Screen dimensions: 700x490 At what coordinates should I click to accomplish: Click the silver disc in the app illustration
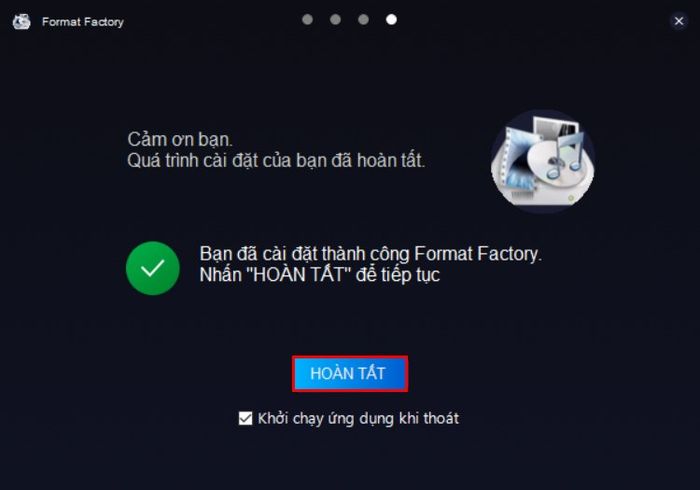click(550, 165)
